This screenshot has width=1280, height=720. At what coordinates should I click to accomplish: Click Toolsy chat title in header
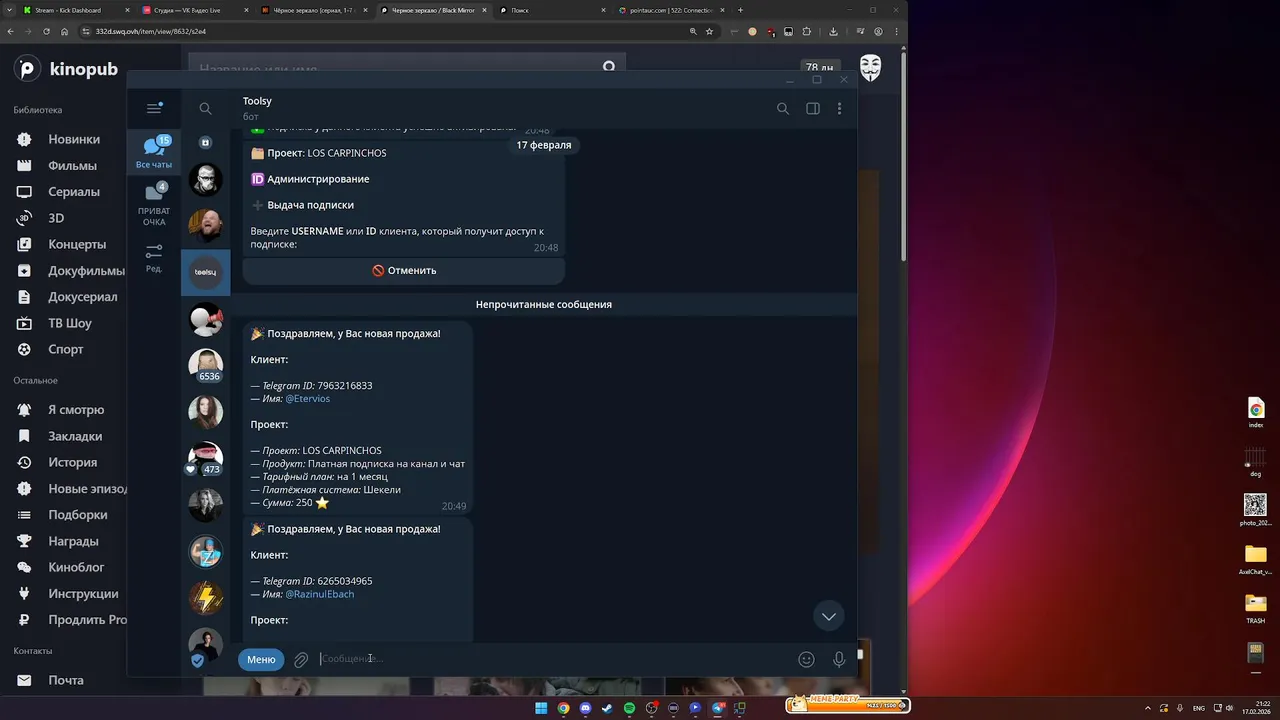click(x=257, y=101)
